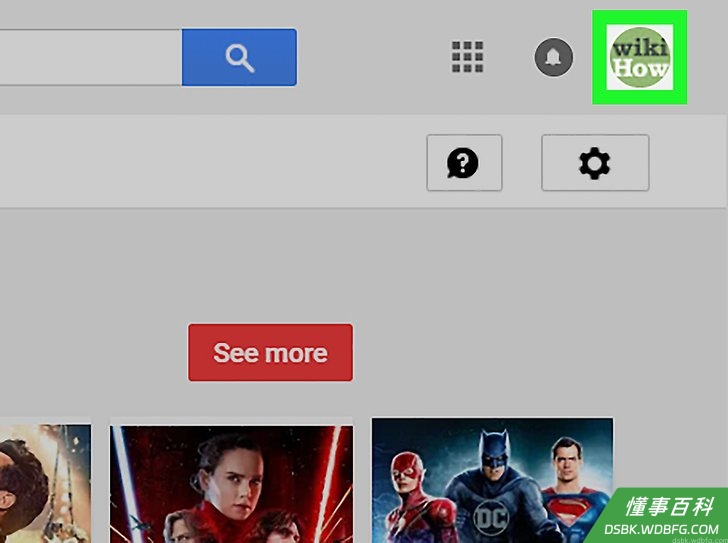
Task: Click Superman on the Justice League poster
Action: [x=573, y=487]
